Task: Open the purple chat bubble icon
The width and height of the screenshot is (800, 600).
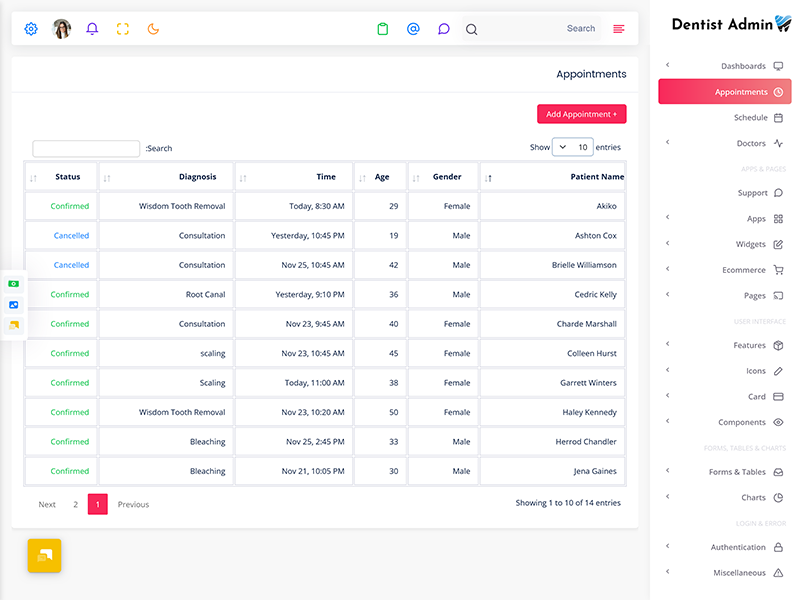Action: pos(444,29)
